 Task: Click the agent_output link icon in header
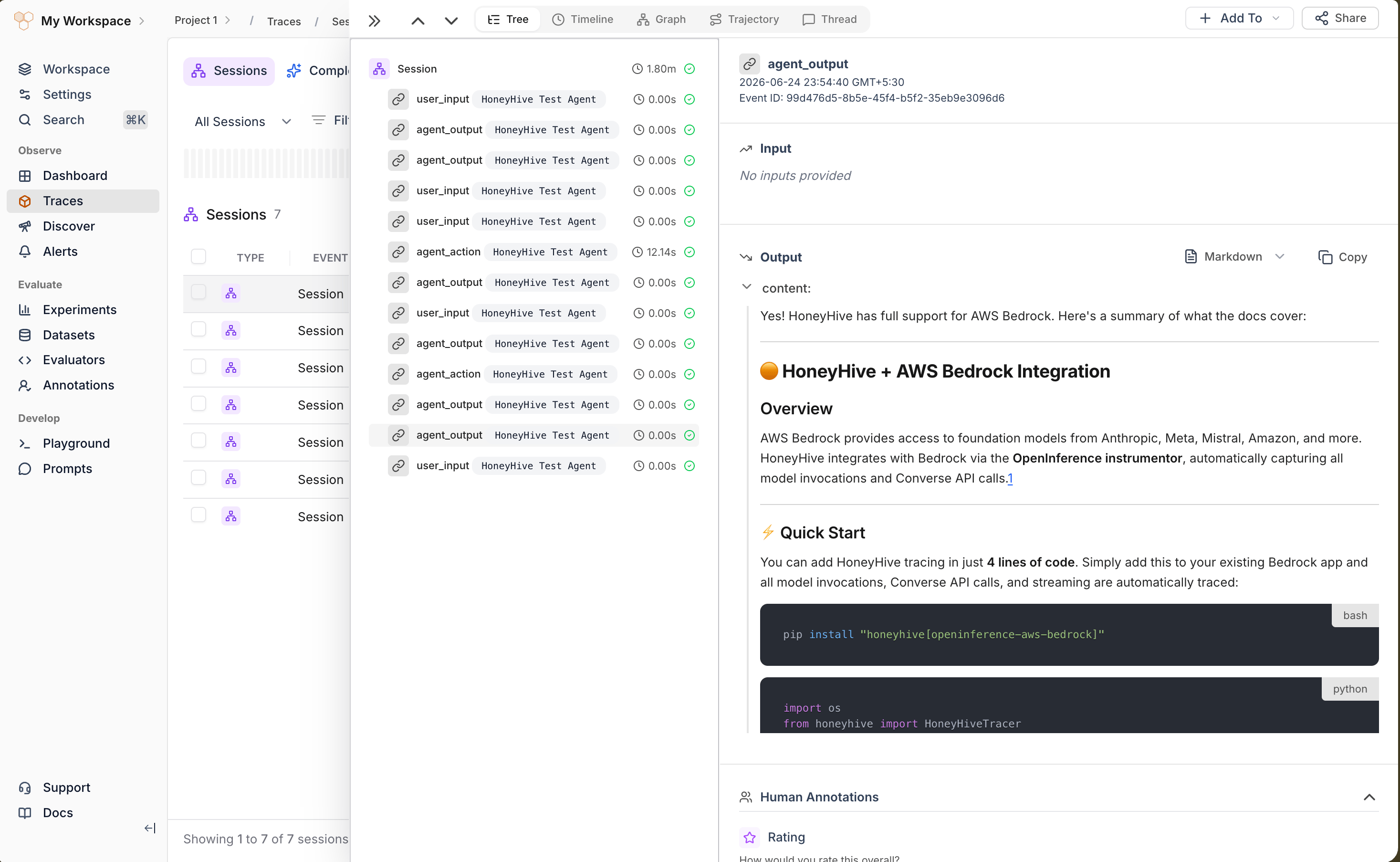tap(749, 64)
